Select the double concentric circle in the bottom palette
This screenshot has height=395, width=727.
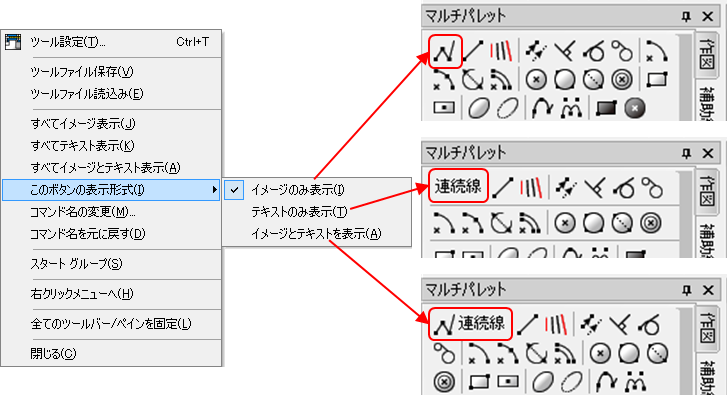tap(444, 382)
